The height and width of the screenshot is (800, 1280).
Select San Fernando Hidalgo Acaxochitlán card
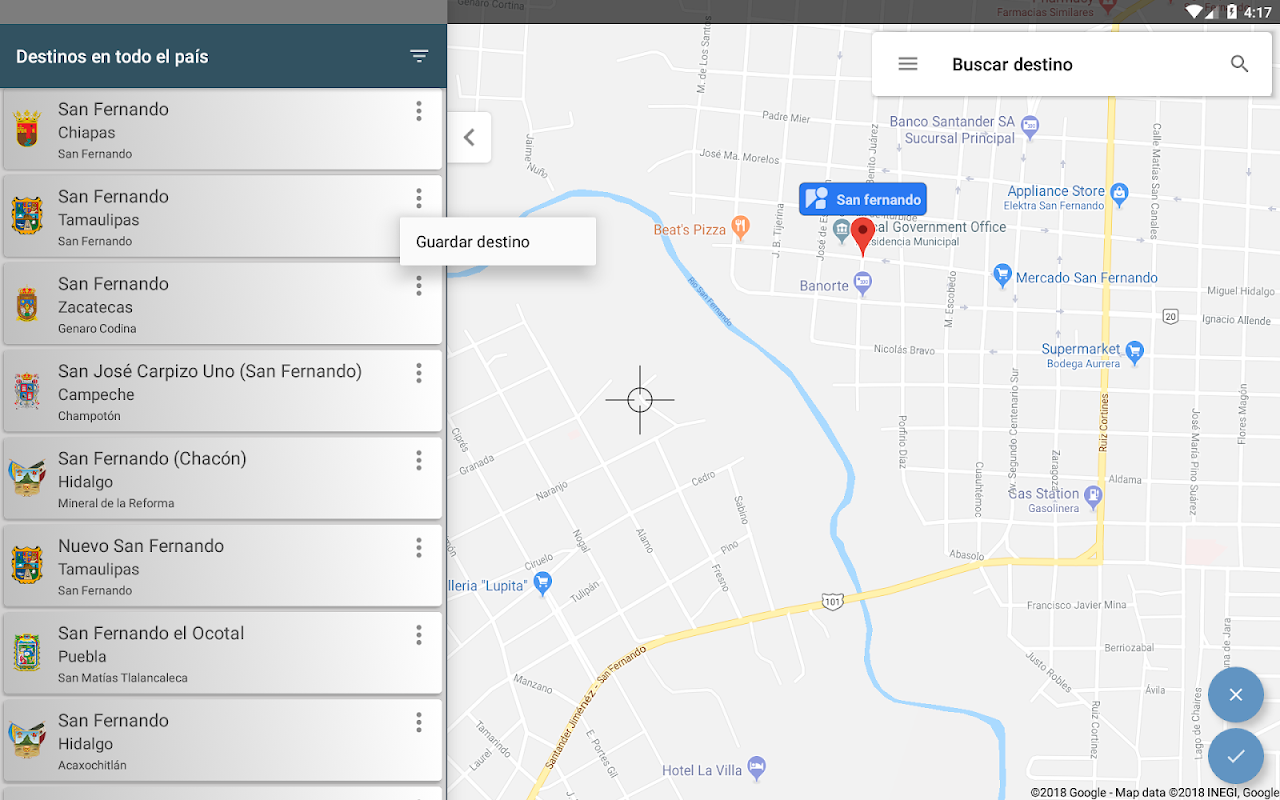click(222, 741)
